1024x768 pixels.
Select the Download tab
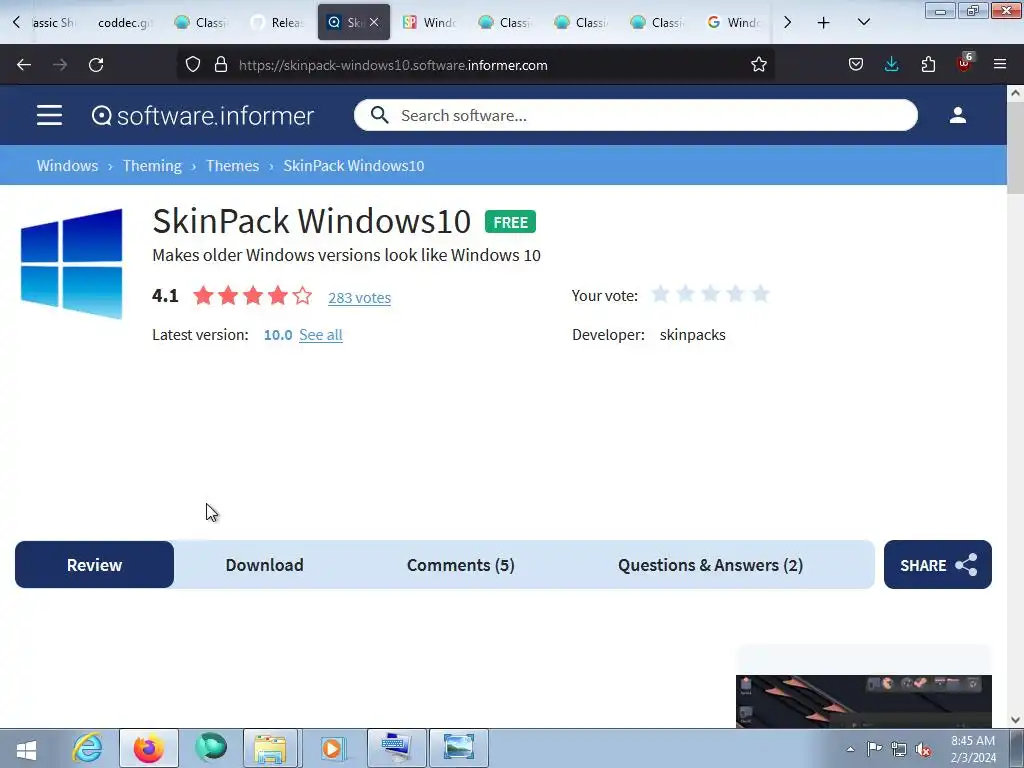[x=264, y=565]
